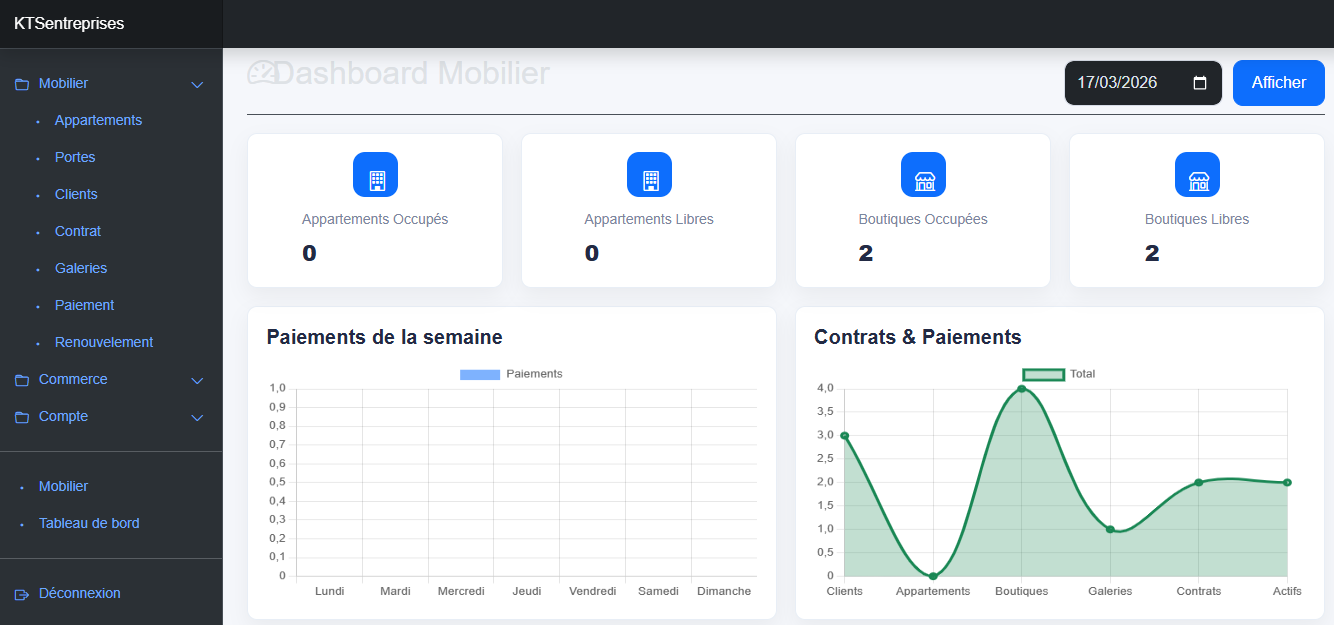Open the calendar picker icon in date field

point(1200,83)
